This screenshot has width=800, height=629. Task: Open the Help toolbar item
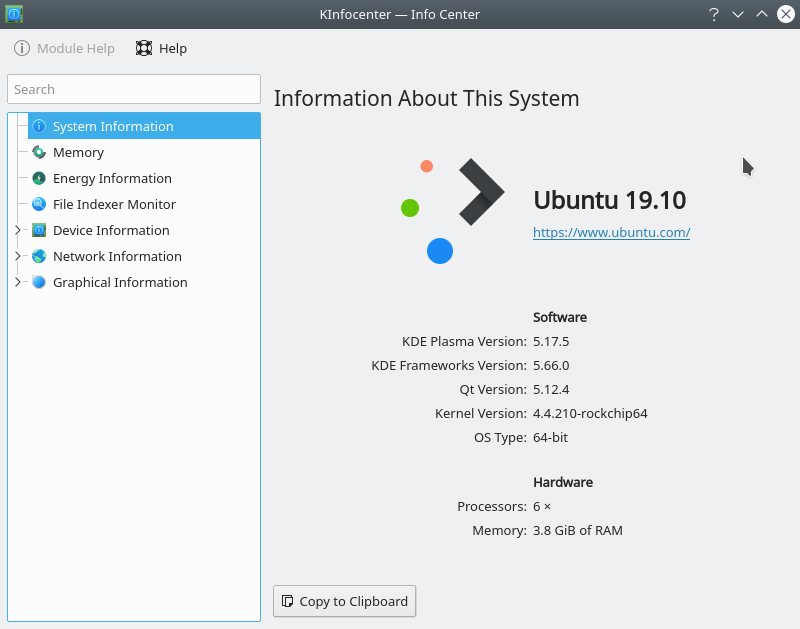coord(161,48)
